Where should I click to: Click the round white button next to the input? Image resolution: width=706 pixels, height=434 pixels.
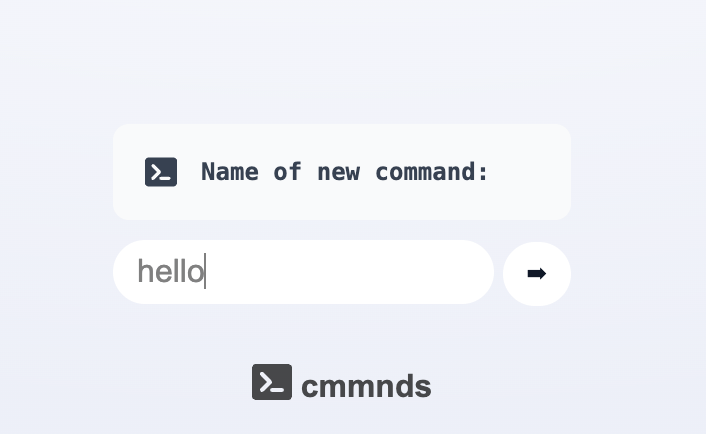tap(537, 273)
